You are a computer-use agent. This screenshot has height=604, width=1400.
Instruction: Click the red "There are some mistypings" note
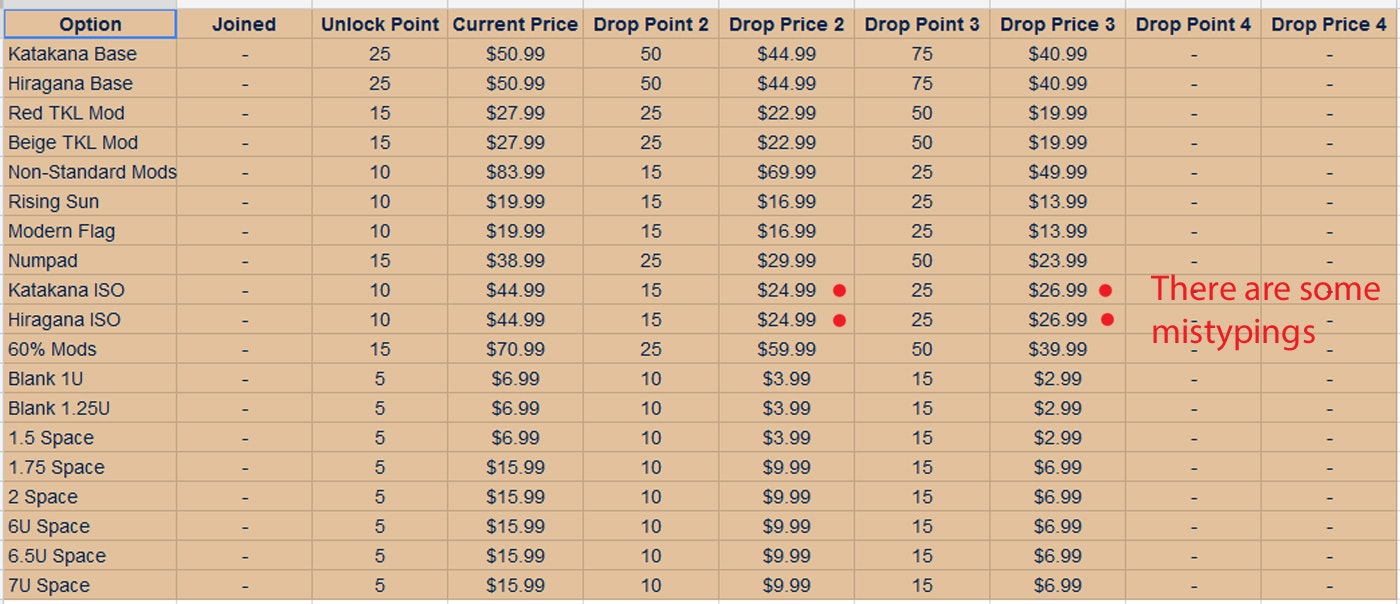[x=1265, y=310]
